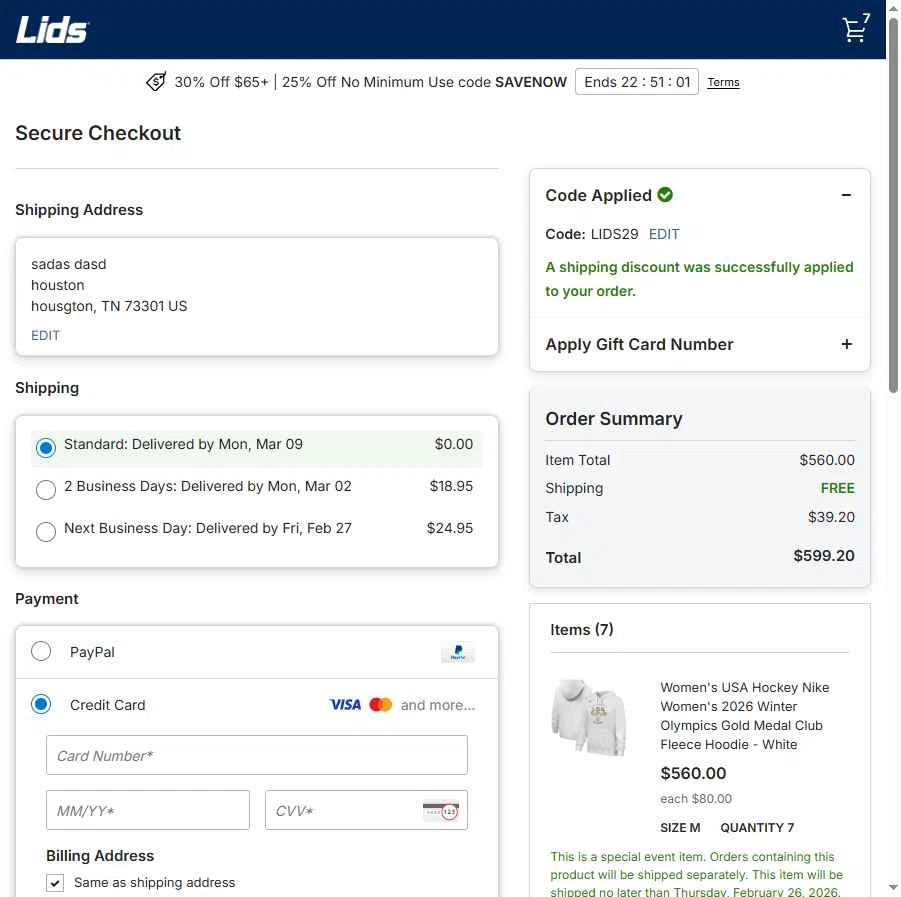Select 2 Business Days shipping
The image size is (901, 897).
pyautogui.click(x=45, y=490)
